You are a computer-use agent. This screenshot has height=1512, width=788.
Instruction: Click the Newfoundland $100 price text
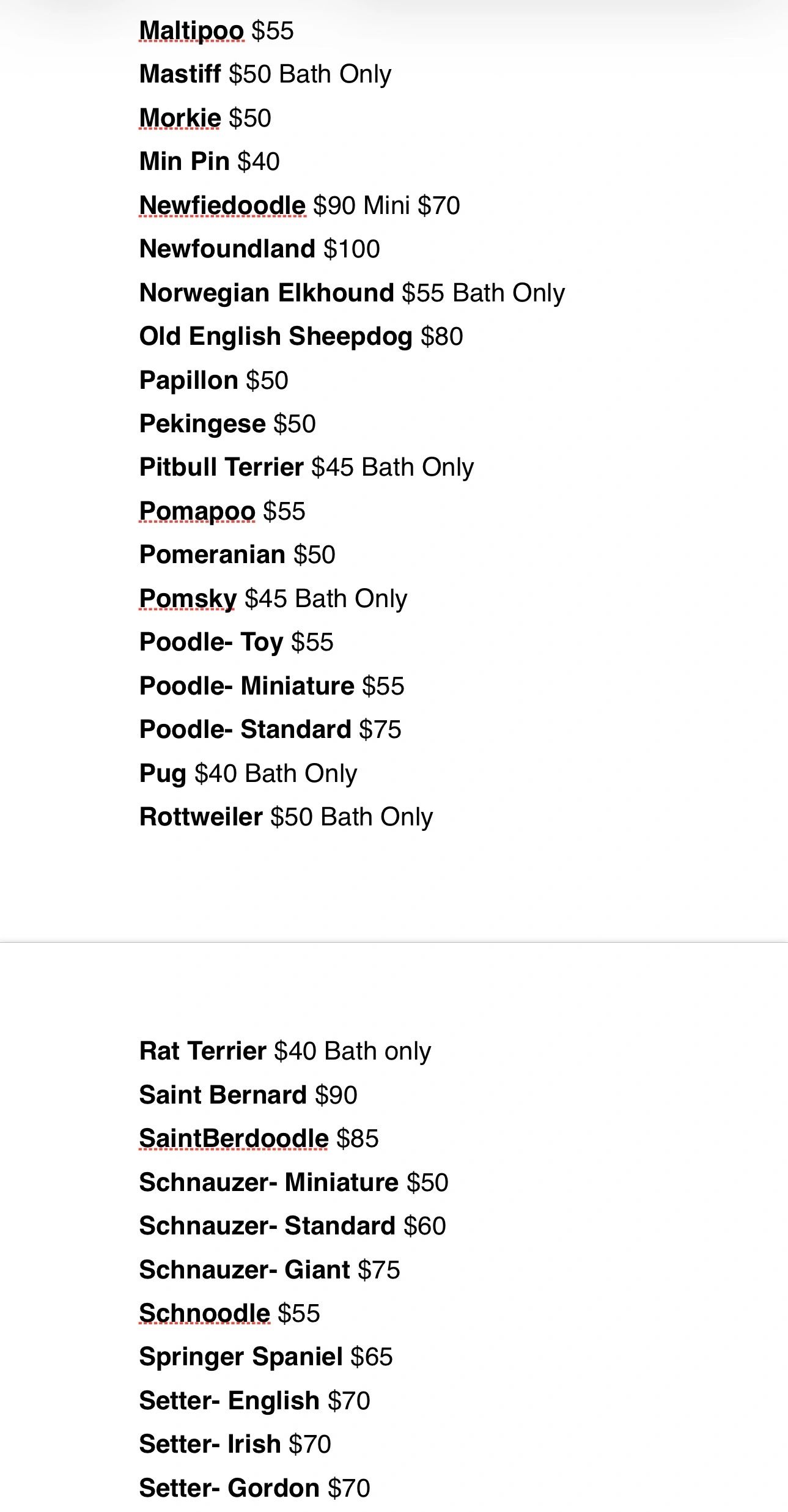pyautogui.click(x=352, y=249)
